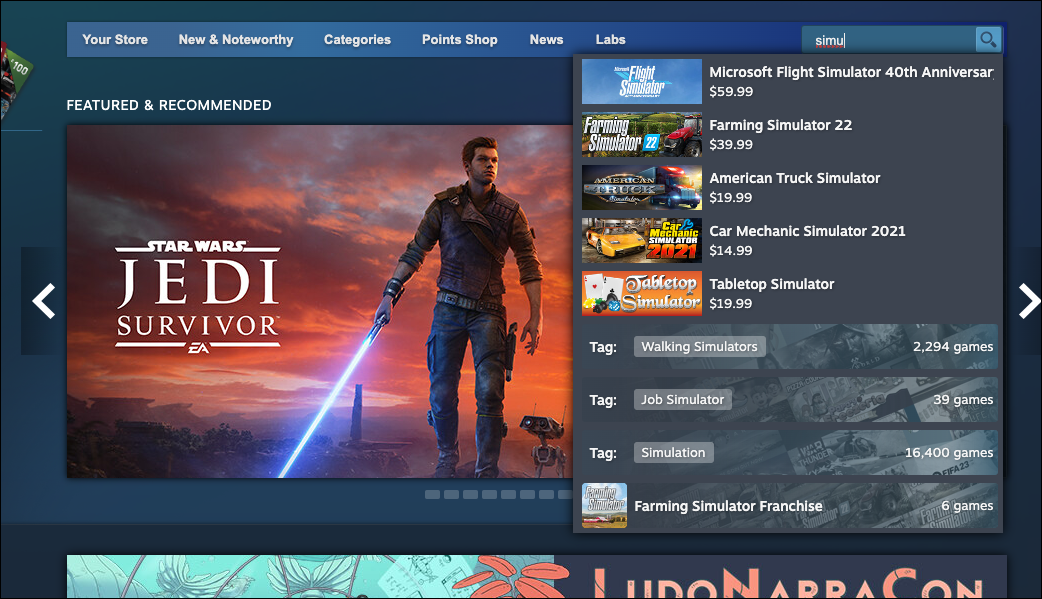1042x599 pixels.
Task: Click the $39.99 price text
Action: pos(731,144)
